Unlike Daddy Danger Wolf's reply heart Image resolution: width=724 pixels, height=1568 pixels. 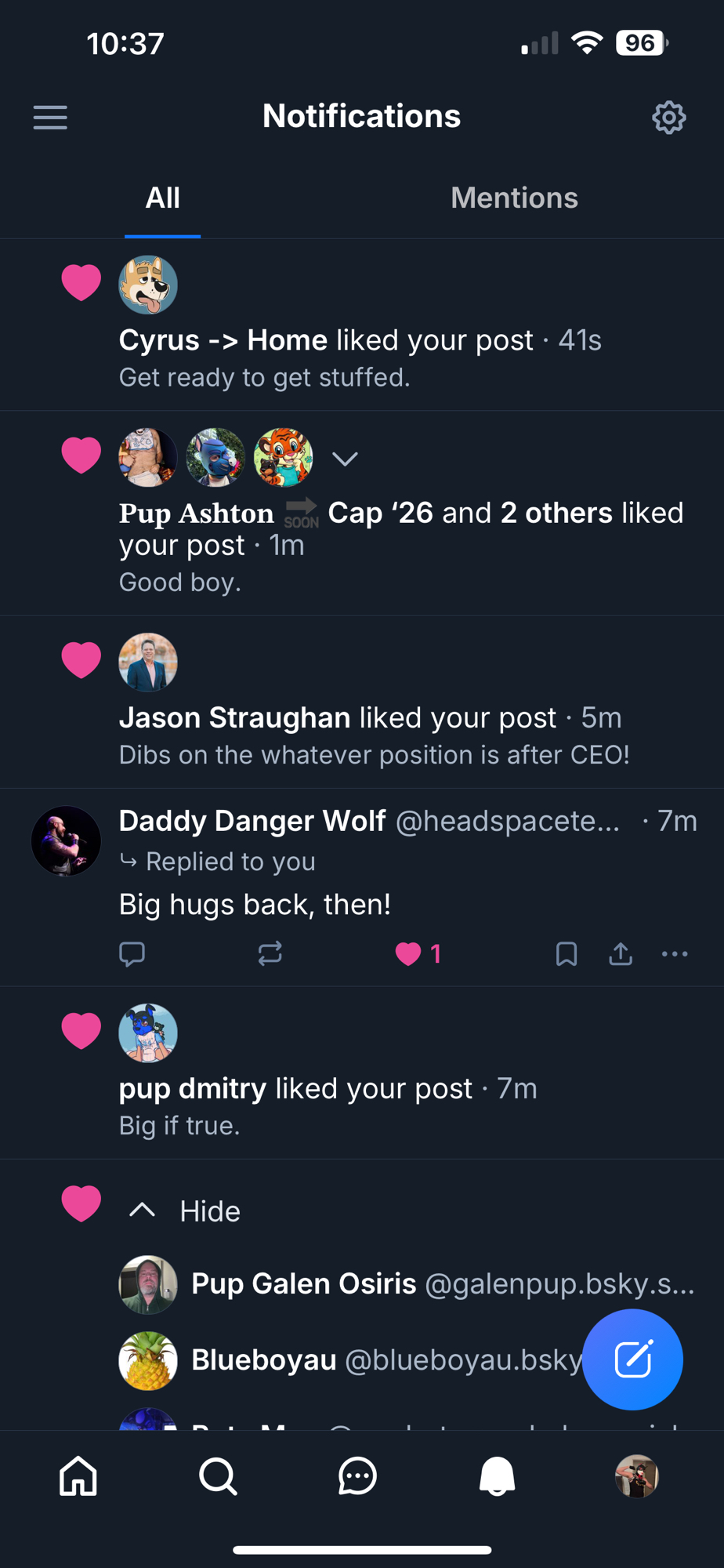coord(418,953)
